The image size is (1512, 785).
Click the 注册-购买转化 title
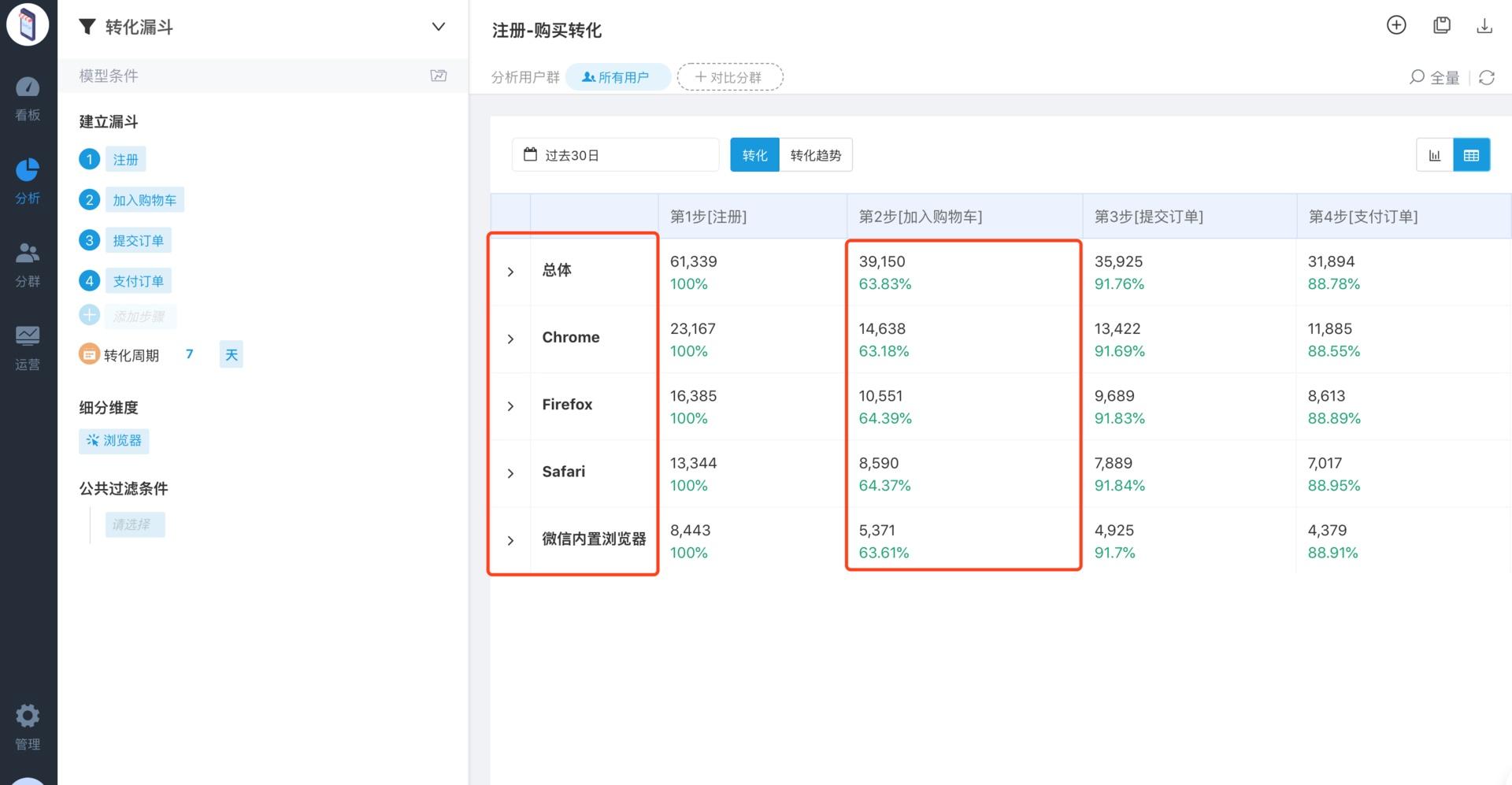(547, 30)
